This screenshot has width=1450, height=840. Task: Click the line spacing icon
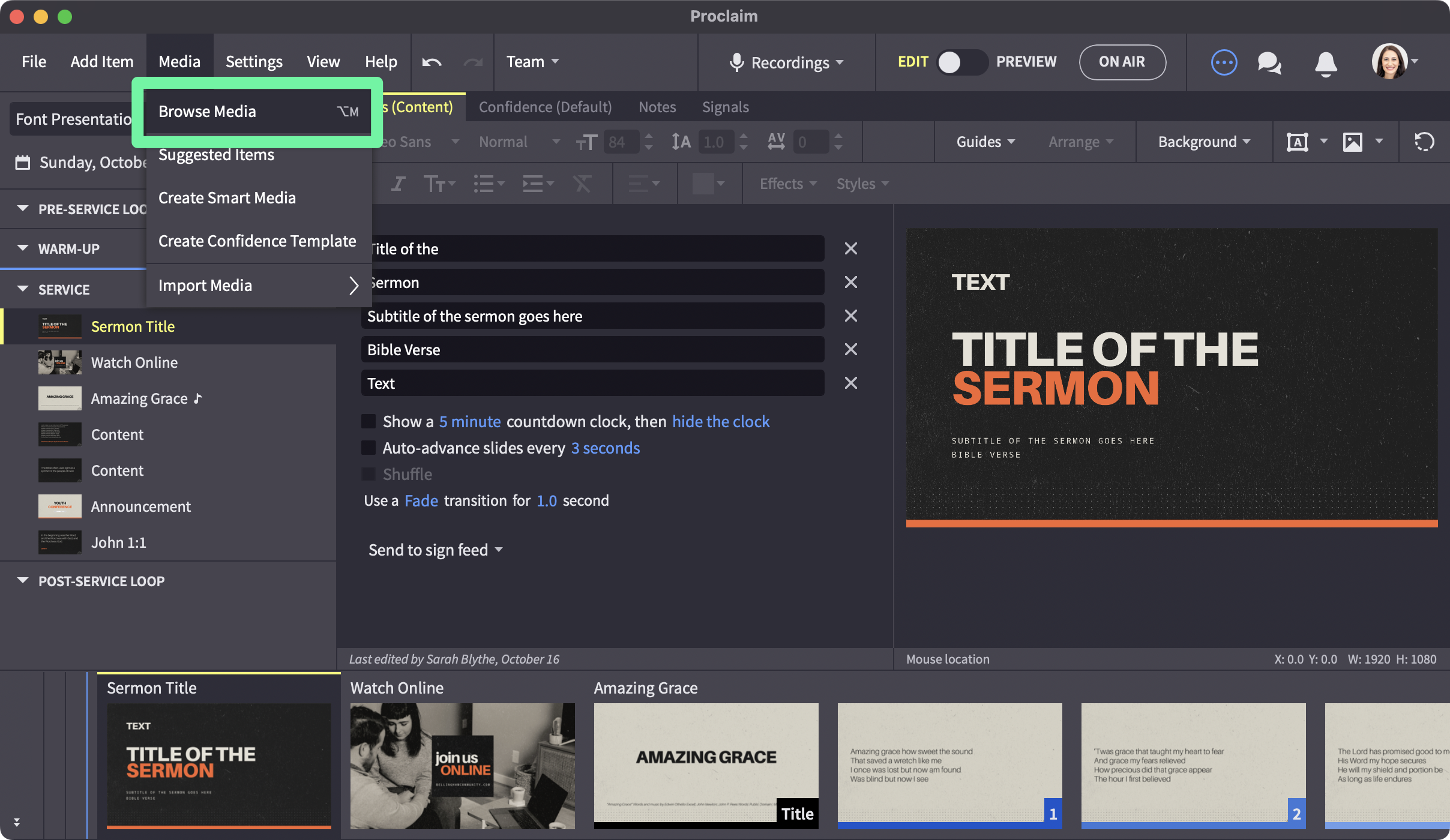point(681,142)
